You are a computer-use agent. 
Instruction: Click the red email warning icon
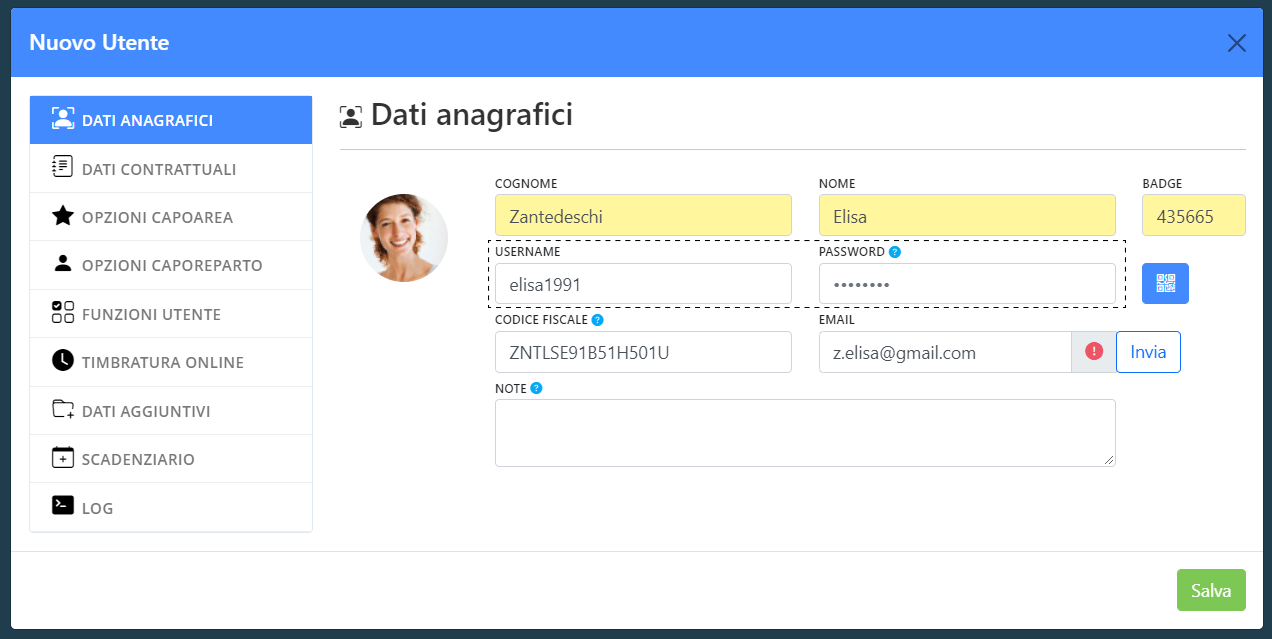click(x=1094, y=352)
